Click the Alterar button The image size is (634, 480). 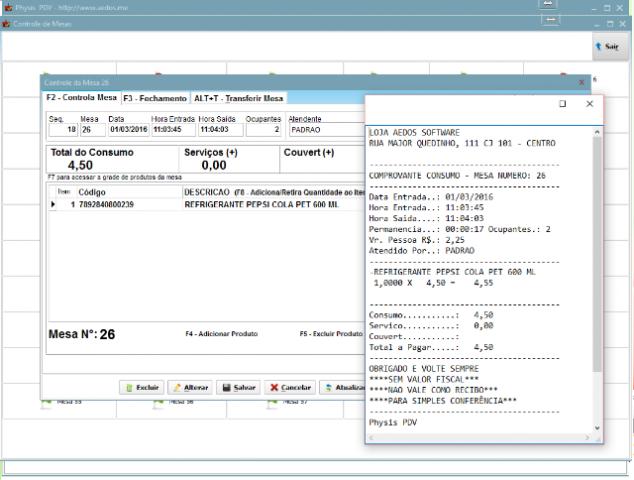190,387
